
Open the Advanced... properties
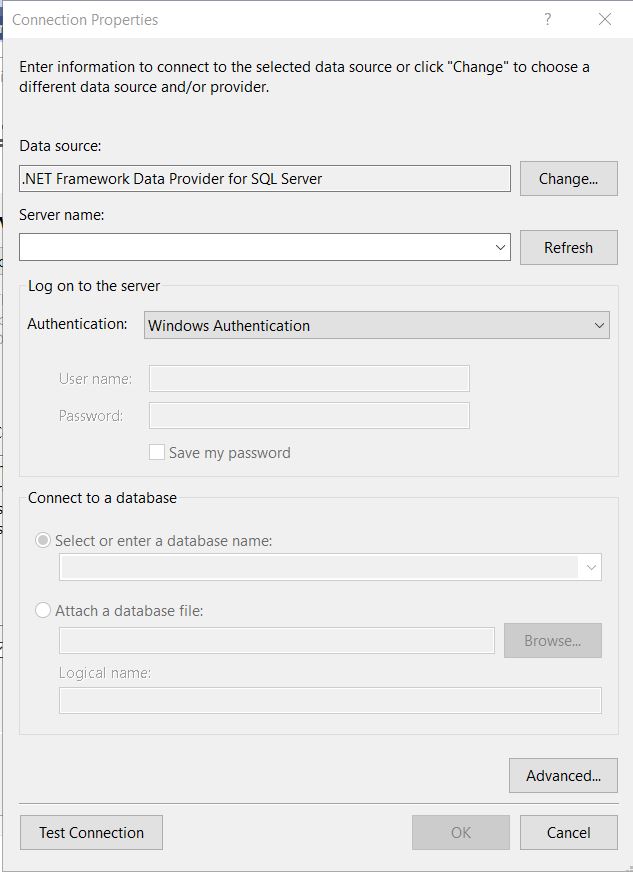[563, 775]
